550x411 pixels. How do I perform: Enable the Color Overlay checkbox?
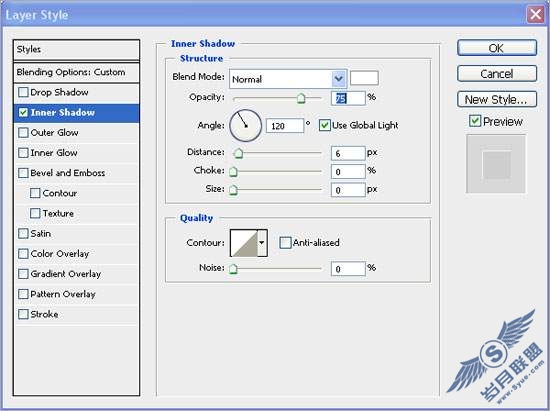tap(23, 254)
